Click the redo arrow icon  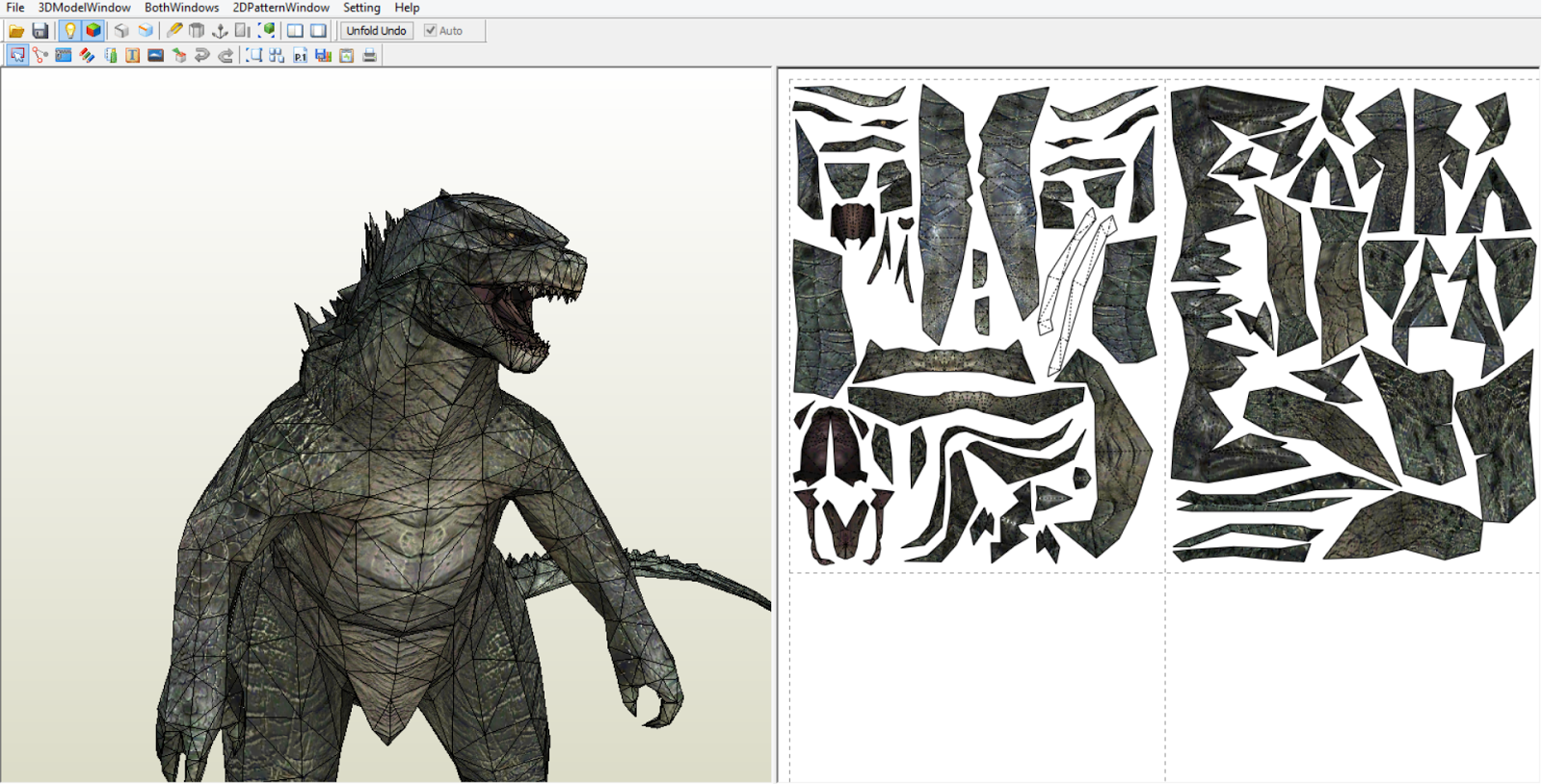pyautogui.click(x=226, y=55)
